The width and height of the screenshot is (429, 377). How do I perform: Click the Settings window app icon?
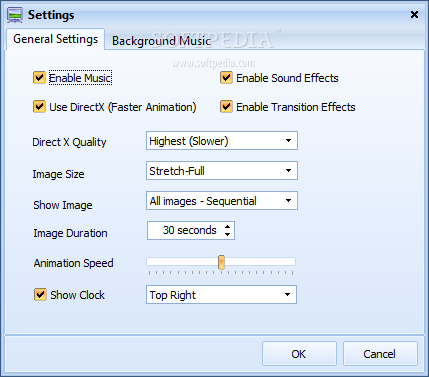point(15,15)
